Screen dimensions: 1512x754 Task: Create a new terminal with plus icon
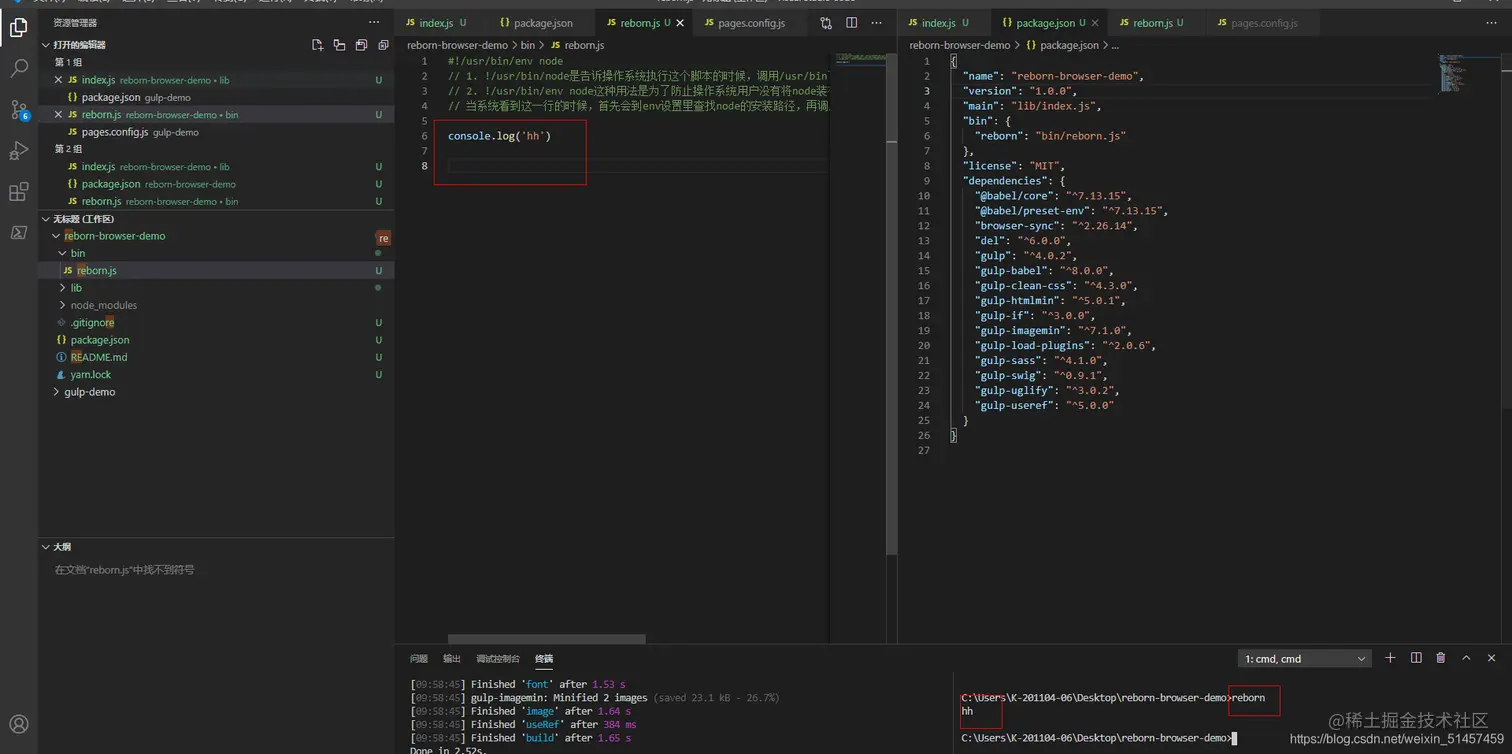(1390, 658)
